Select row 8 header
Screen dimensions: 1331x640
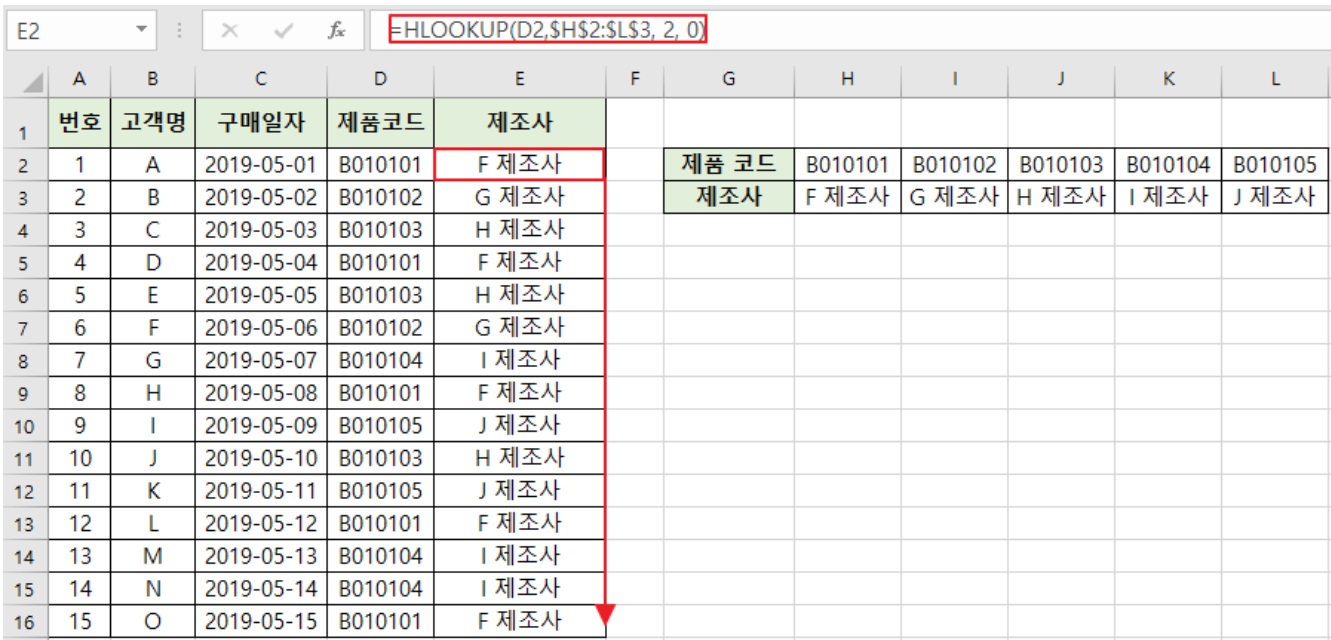(25, 360)
